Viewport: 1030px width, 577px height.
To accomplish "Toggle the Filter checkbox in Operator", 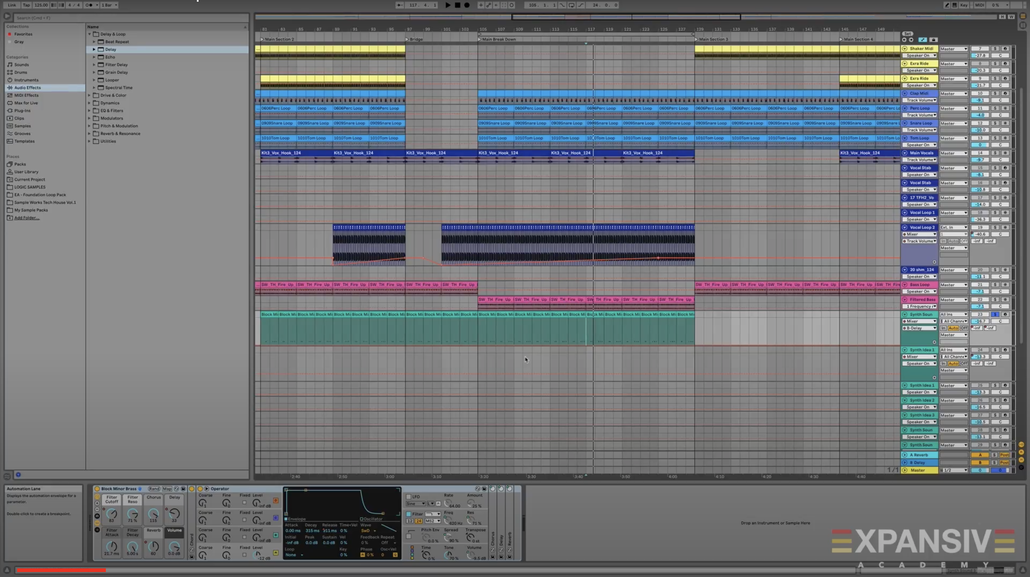I will (409, 514).
